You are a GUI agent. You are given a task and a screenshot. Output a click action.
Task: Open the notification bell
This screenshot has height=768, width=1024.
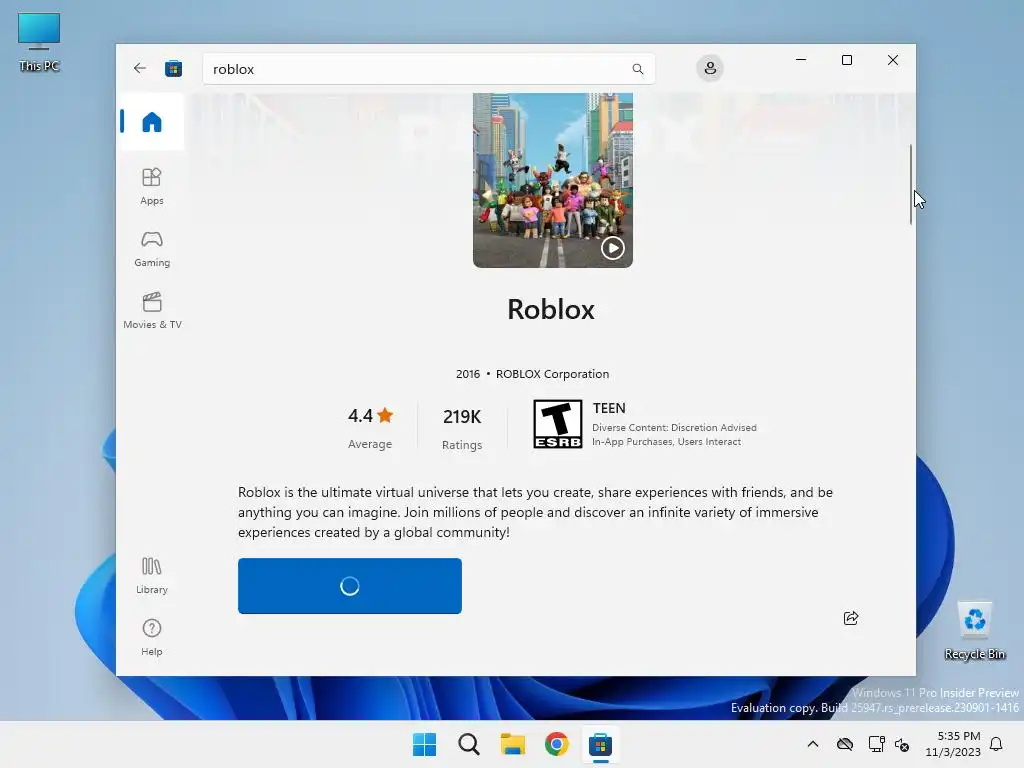(996, 744)
